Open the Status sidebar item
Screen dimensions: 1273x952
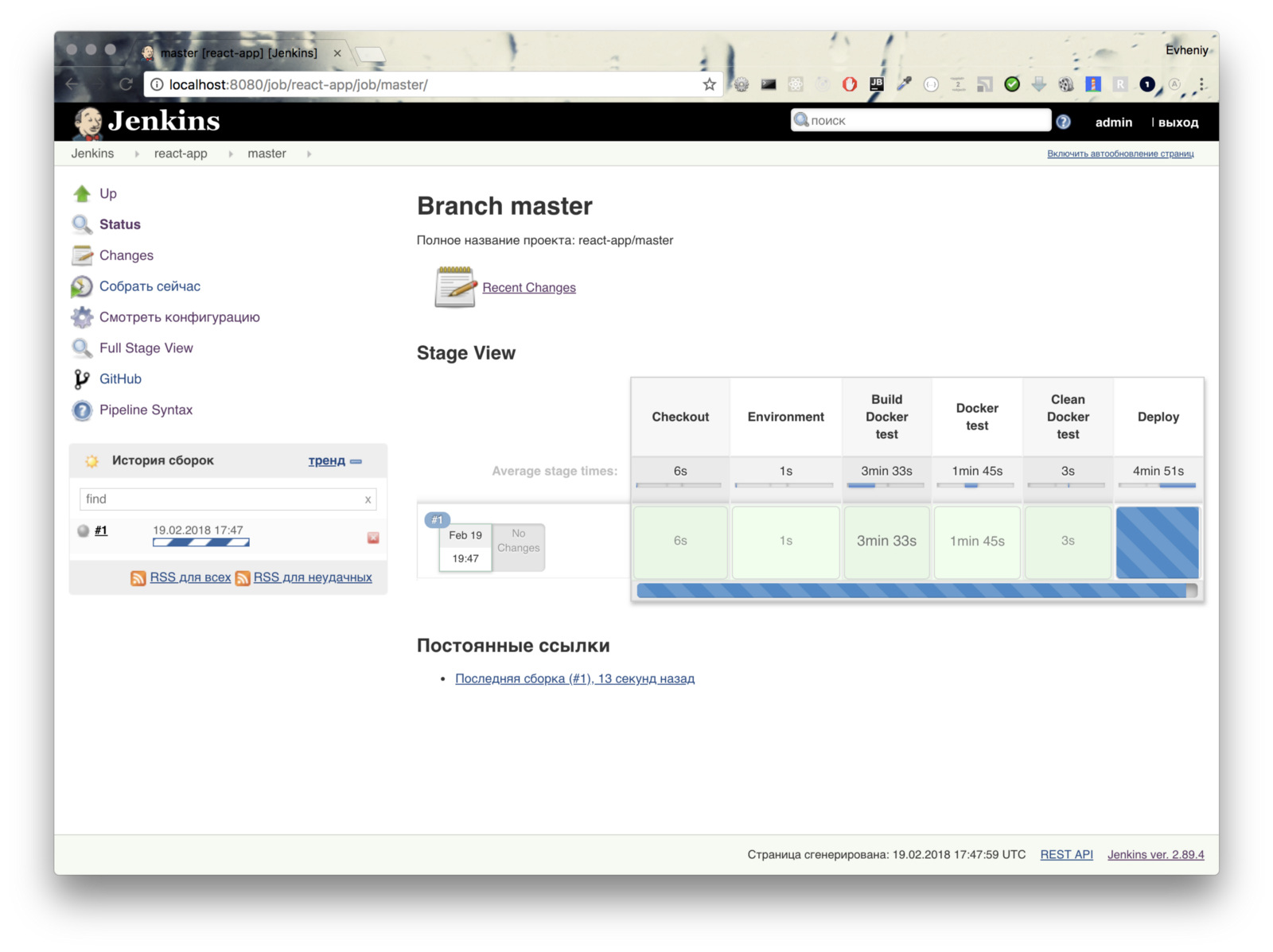[x=120, y=224]
